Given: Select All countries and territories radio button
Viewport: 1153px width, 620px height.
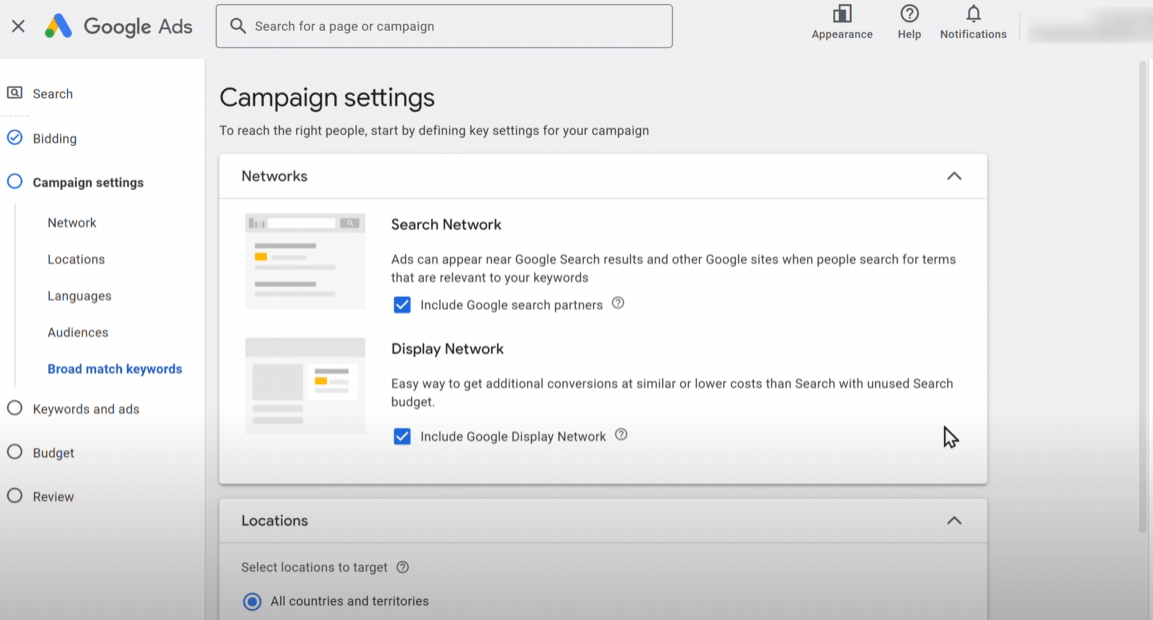Looking at the screenshot, I should [x=252, y=602].
